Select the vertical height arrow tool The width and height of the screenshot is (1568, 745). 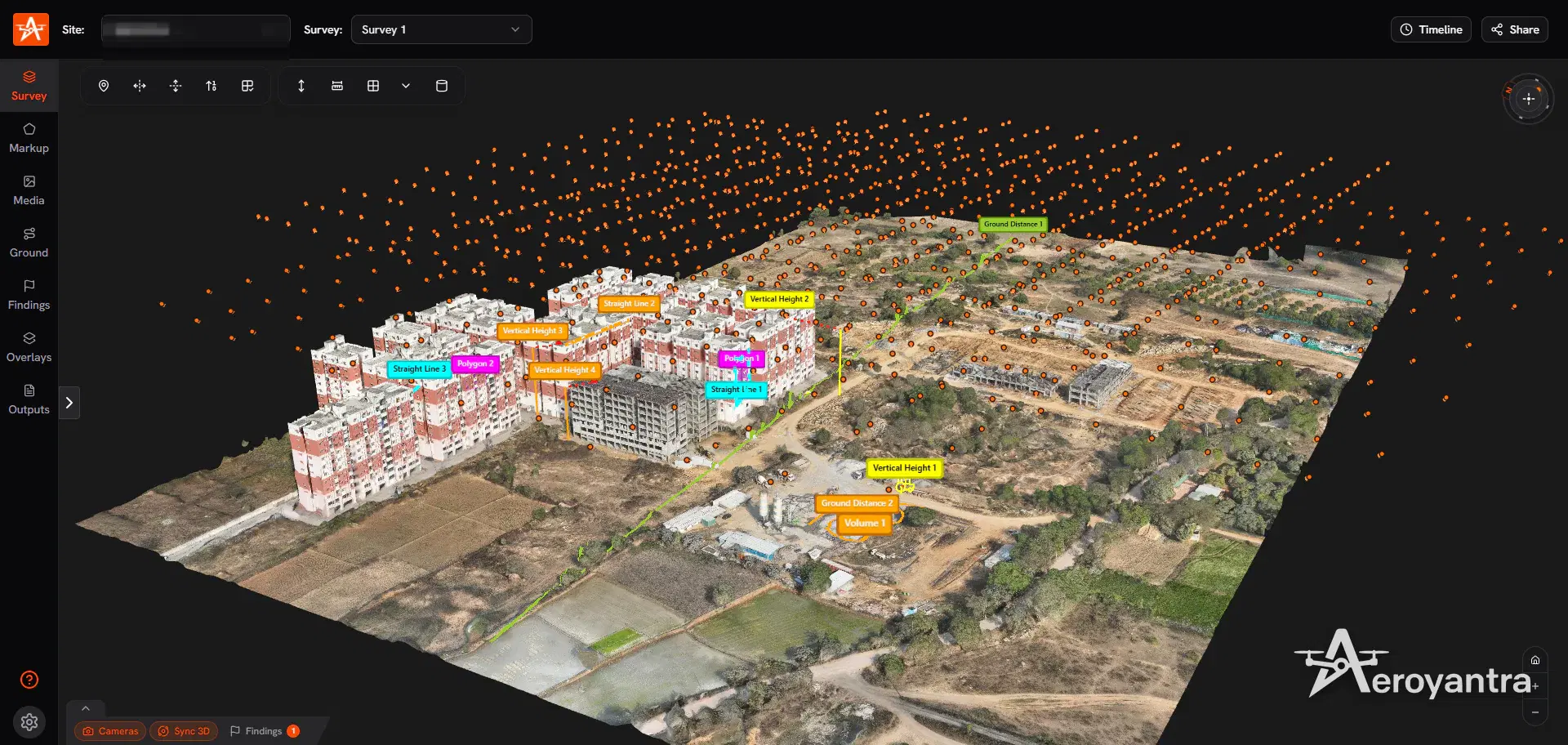click(x=301, y=86)
